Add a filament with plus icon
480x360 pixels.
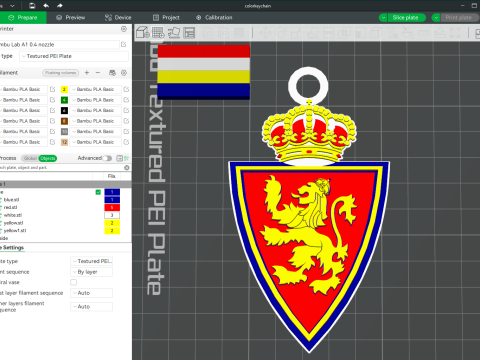point(87,73)
